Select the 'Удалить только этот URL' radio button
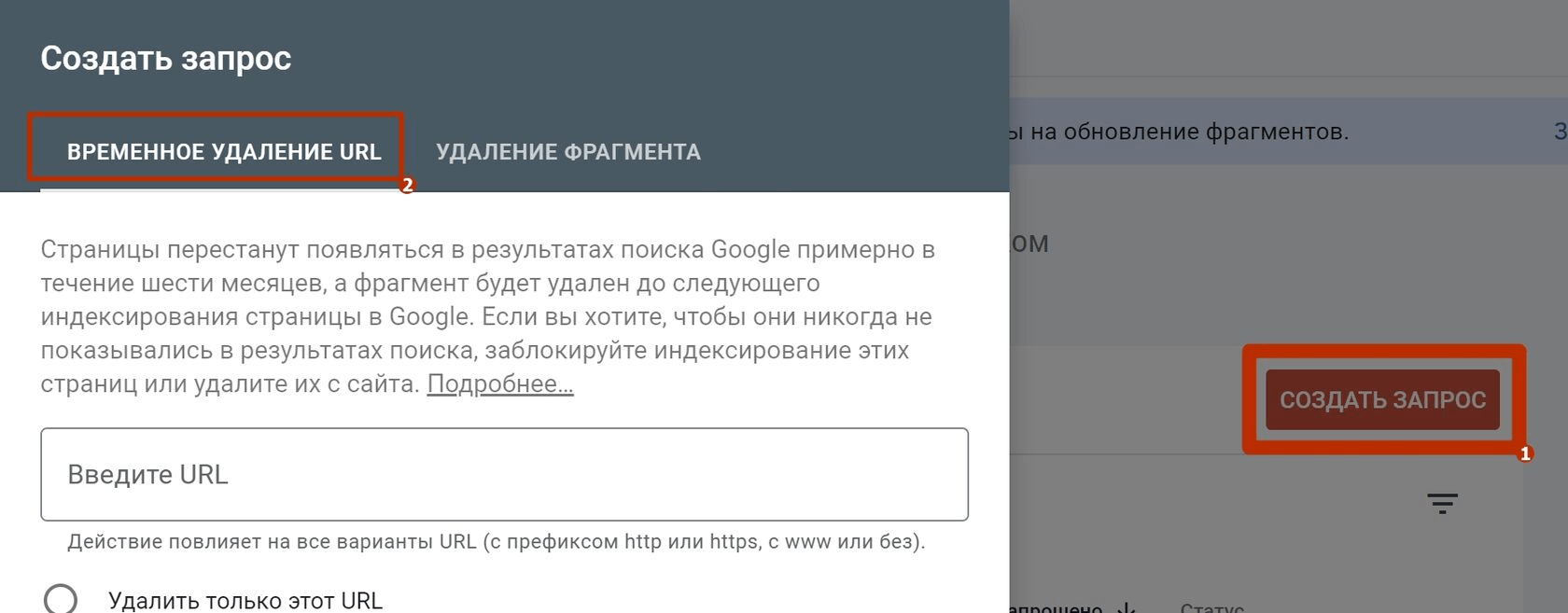Viewport: 1568px width, 613px height. click(61, 599)
